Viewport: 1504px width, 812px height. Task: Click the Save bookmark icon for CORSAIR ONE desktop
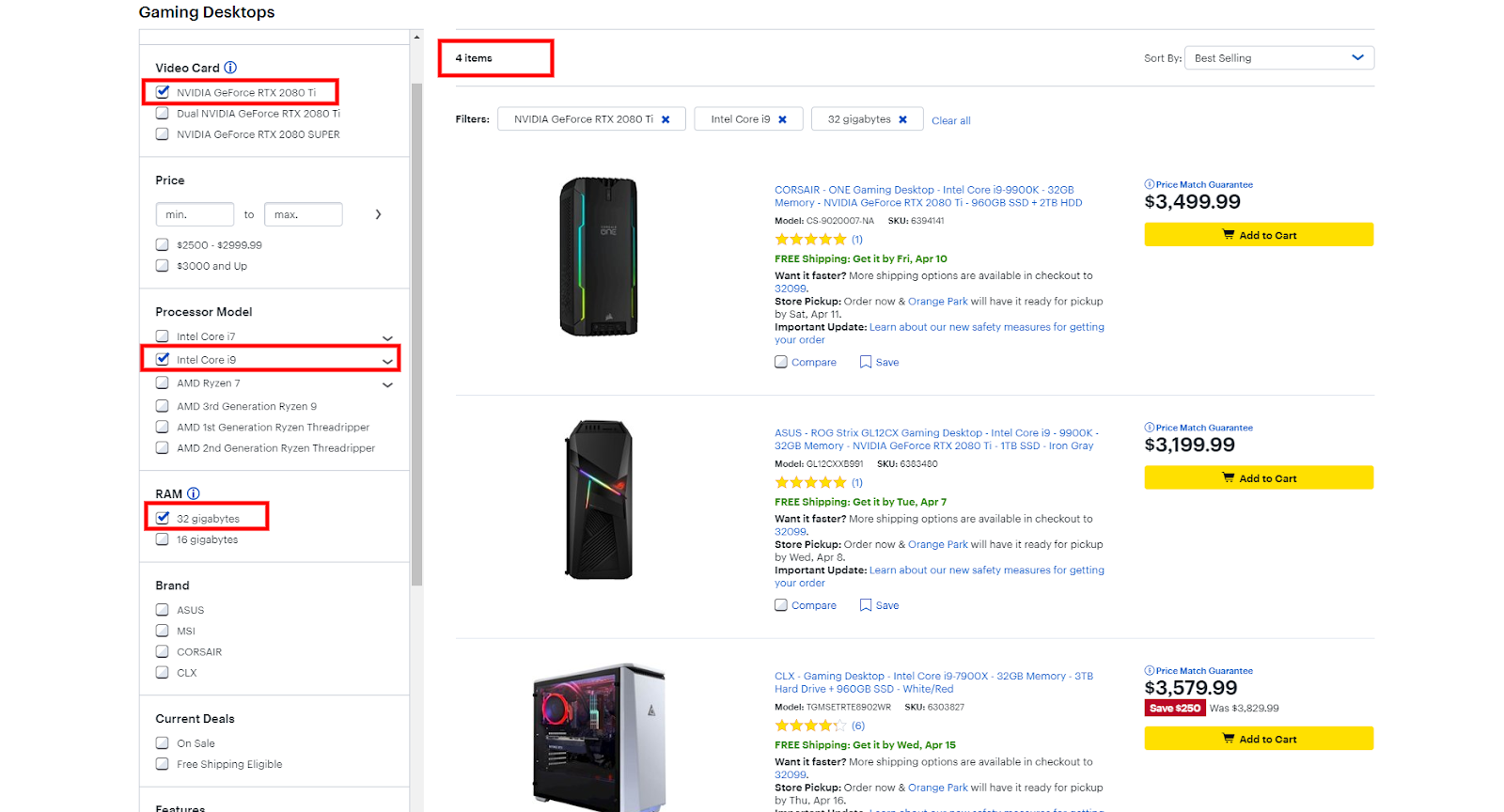click(x=866, y=362)
